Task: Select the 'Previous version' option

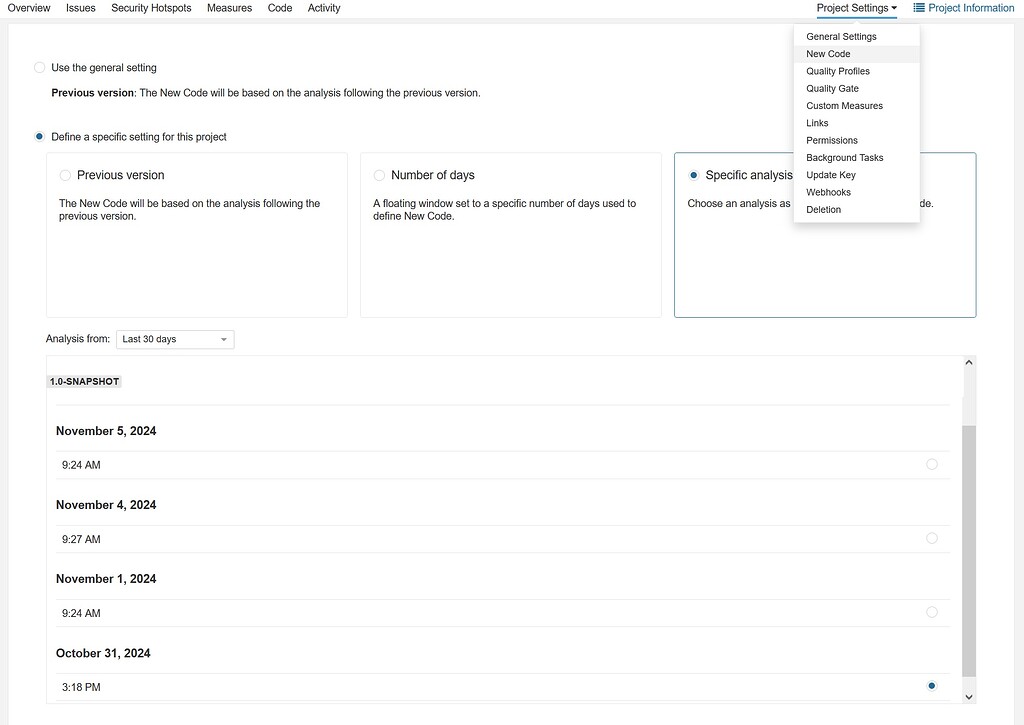Action: coord(64,174)
